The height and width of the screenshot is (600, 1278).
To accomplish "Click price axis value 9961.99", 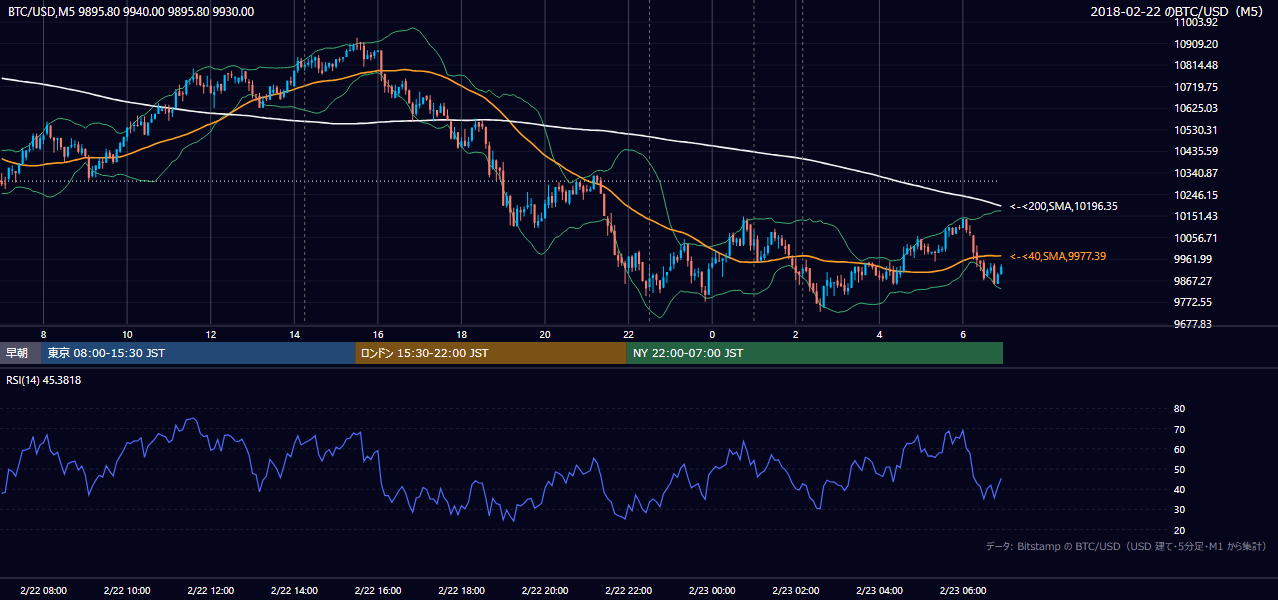I will 1194,259.
